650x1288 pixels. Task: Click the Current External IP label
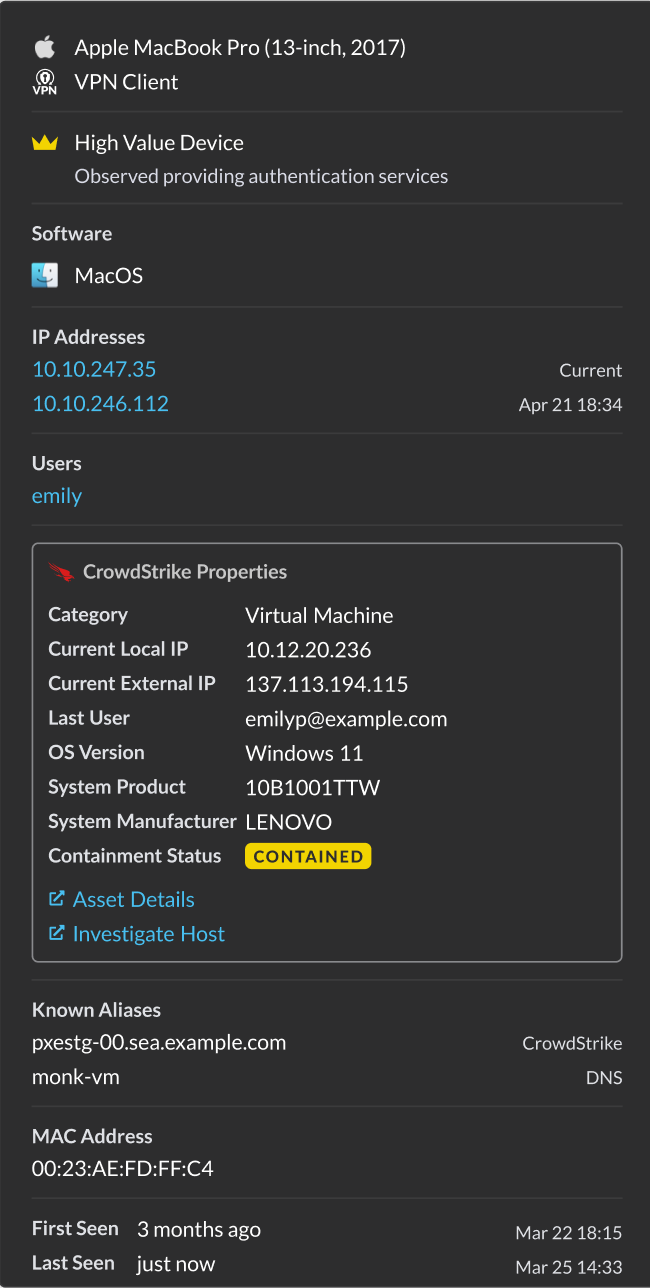pyautogui.click(x=132, y=683)
